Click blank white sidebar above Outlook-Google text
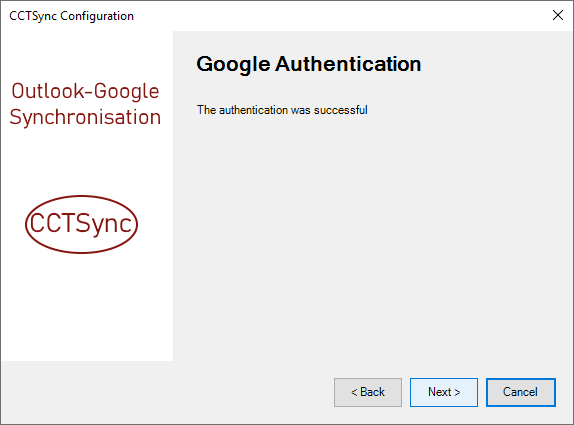 coord(87,55)
